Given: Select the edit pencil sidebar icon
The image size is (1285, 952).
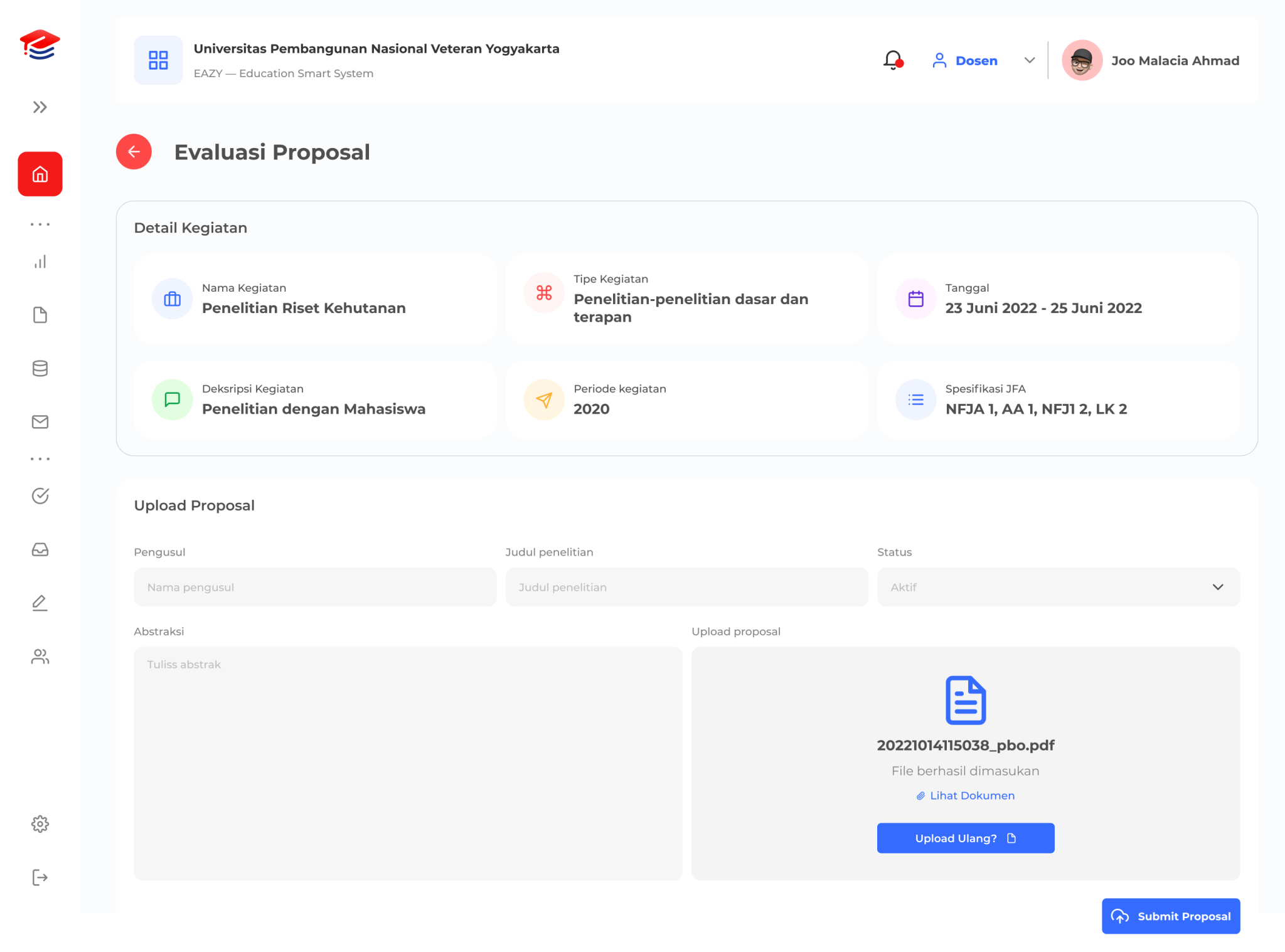Looking at the screenshot, I should click(x=40, y=603).
